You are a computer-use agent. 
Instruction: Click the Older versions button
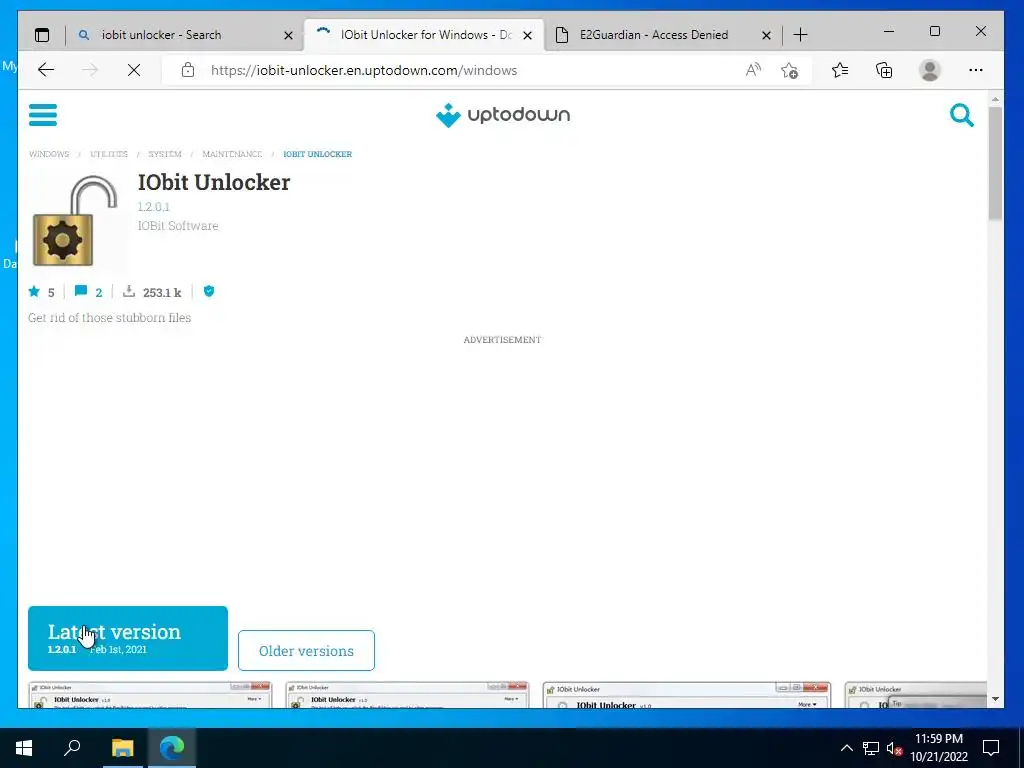point(306,650)
